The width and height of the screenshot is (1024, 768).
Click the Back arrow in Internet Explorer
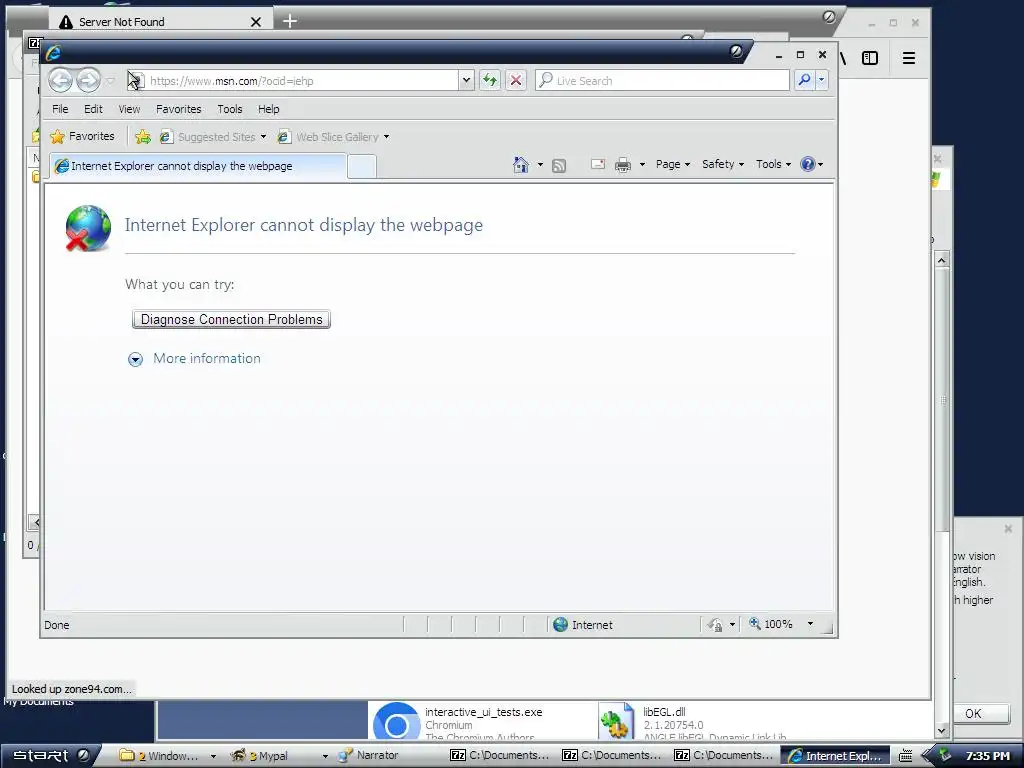point(61,81)
